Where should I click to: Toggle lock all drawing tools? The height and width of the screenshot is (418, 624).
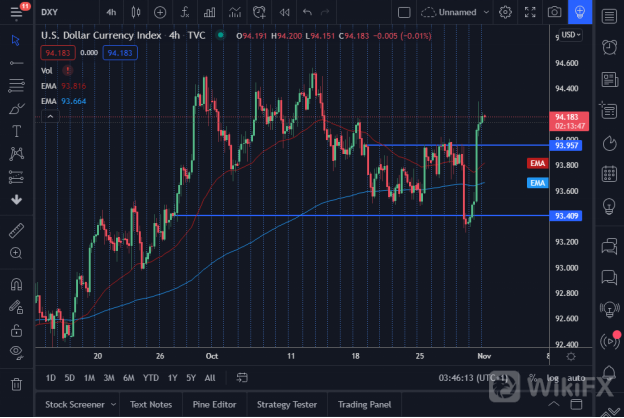coord(16,329)
